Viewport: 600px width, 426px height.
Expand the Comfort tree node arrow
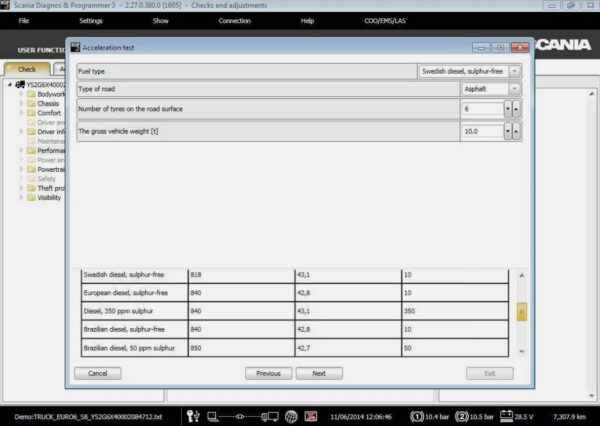(21, 113)
